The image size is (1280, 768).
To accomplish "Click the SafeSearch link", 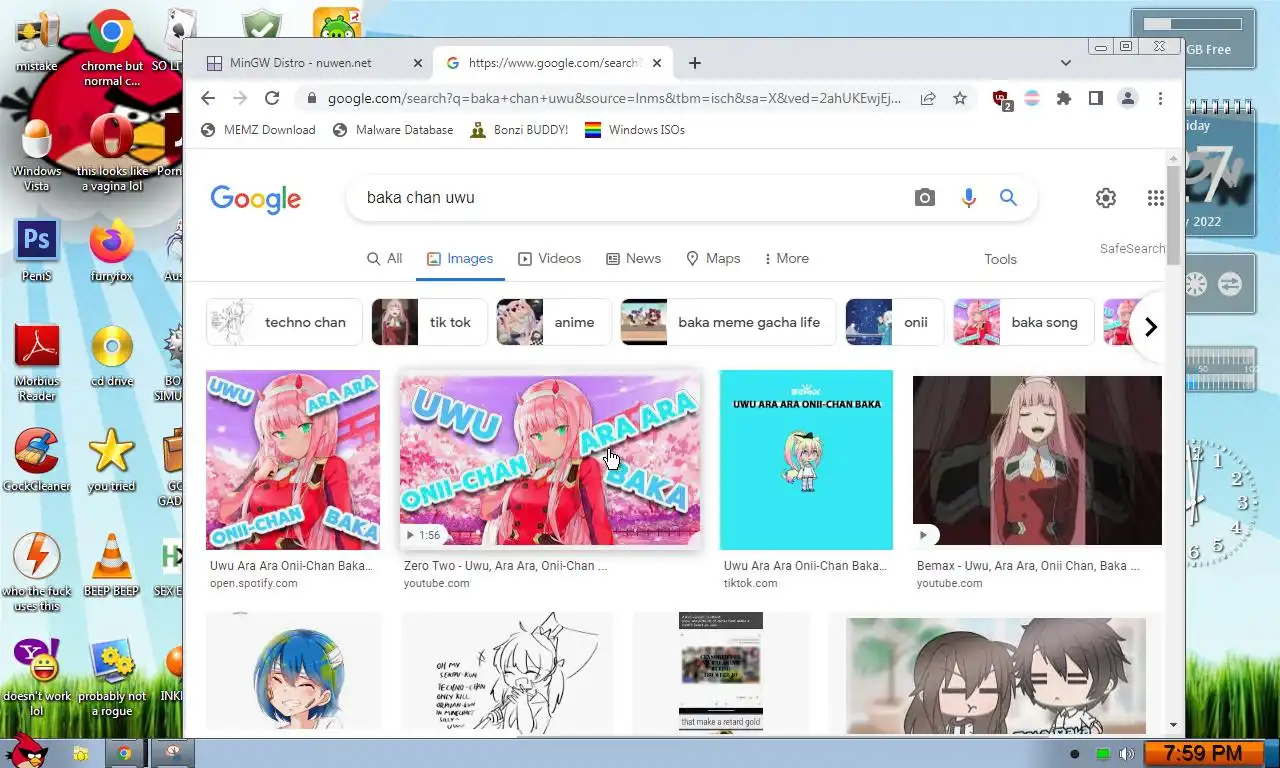I will [x=1132, y=248].
